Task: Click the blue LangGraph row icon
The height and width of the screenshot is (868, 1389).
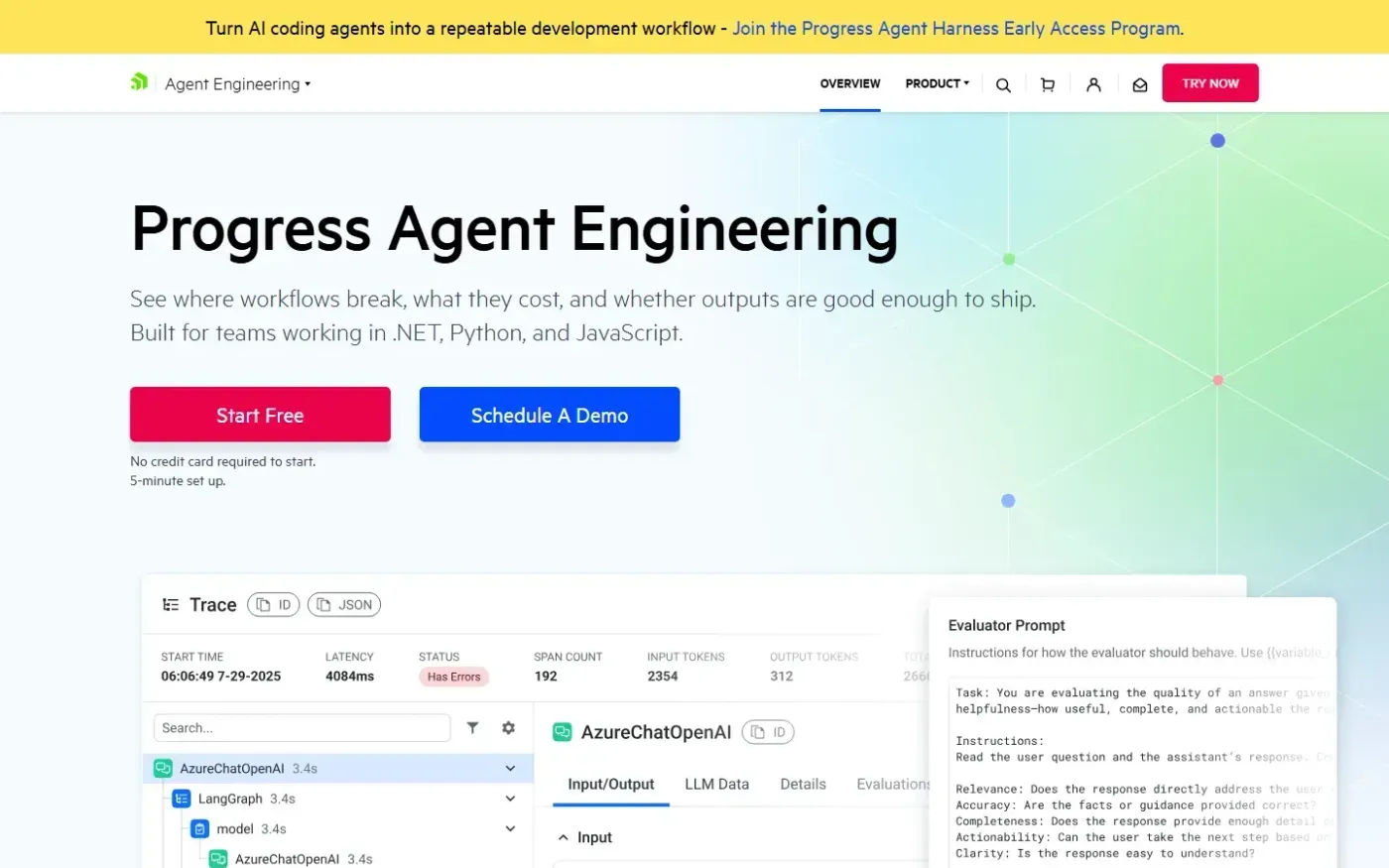Action: click(x=182, y=799)
